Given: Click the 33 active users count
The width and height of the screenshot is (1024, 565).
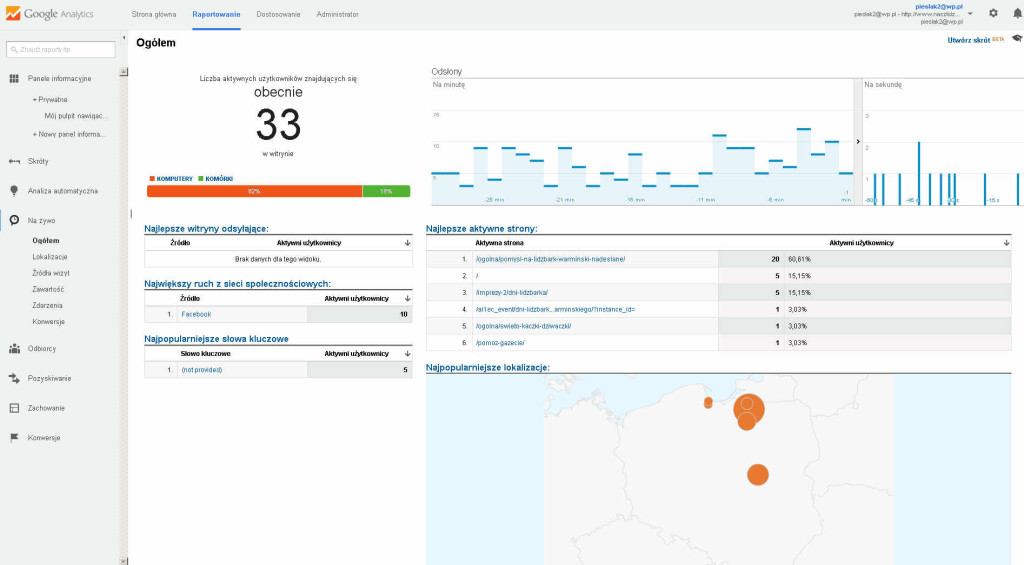Looking at the screenshot, I should point(278,125).
